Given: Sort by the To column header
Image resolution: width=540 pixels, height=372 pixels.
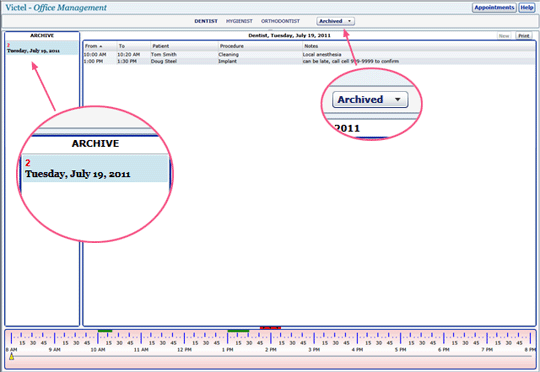Looking at the screenshot, I should (x=133, y=46).
